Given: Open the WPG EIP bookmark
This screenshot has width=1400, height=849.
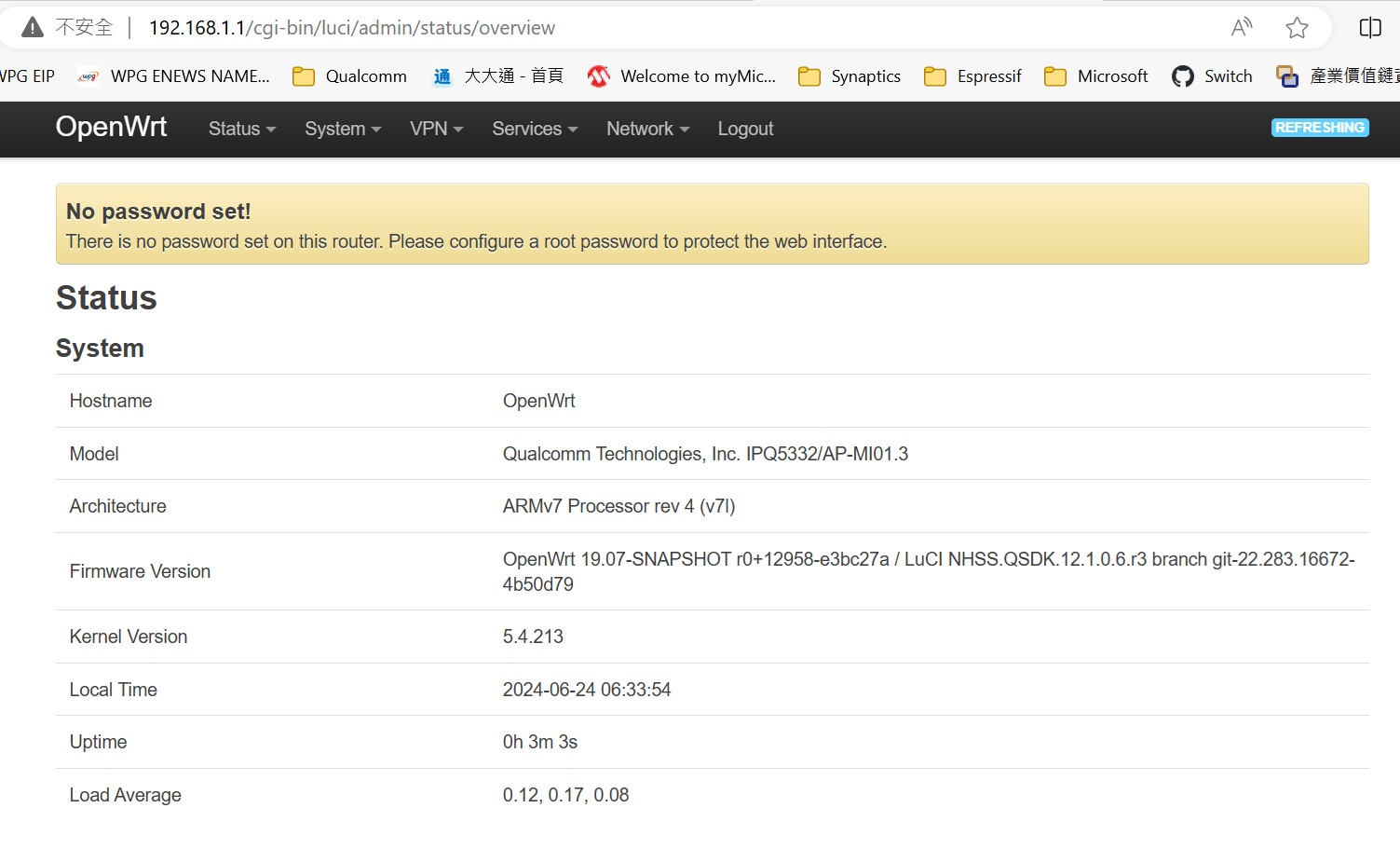Looking at the screenshot, I should tap(27, 76).
